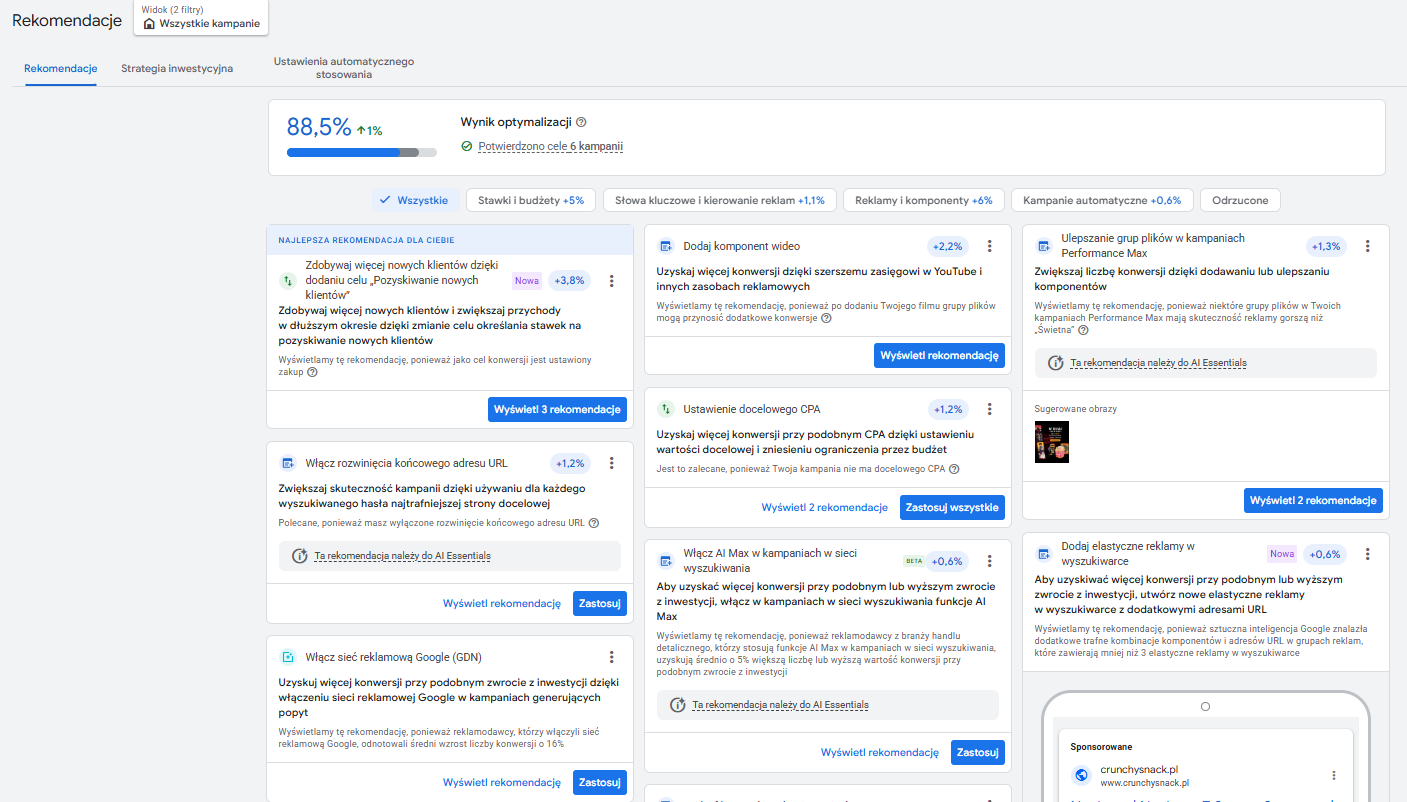Click the AI Essentials icon in Performance Max card
This screenshot has width=1407, height=802.
[1055, 363]
